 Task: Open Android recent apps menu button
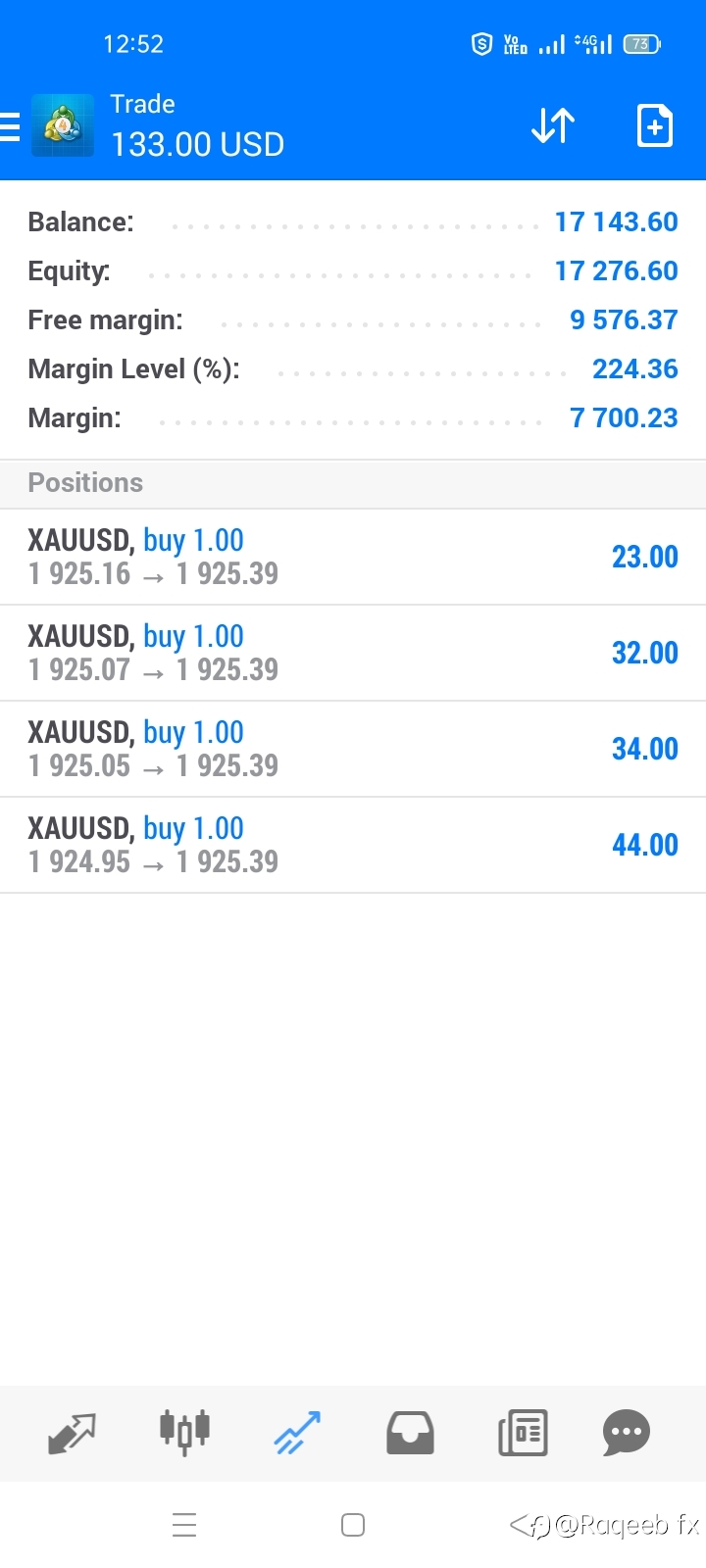[184, 1525]
